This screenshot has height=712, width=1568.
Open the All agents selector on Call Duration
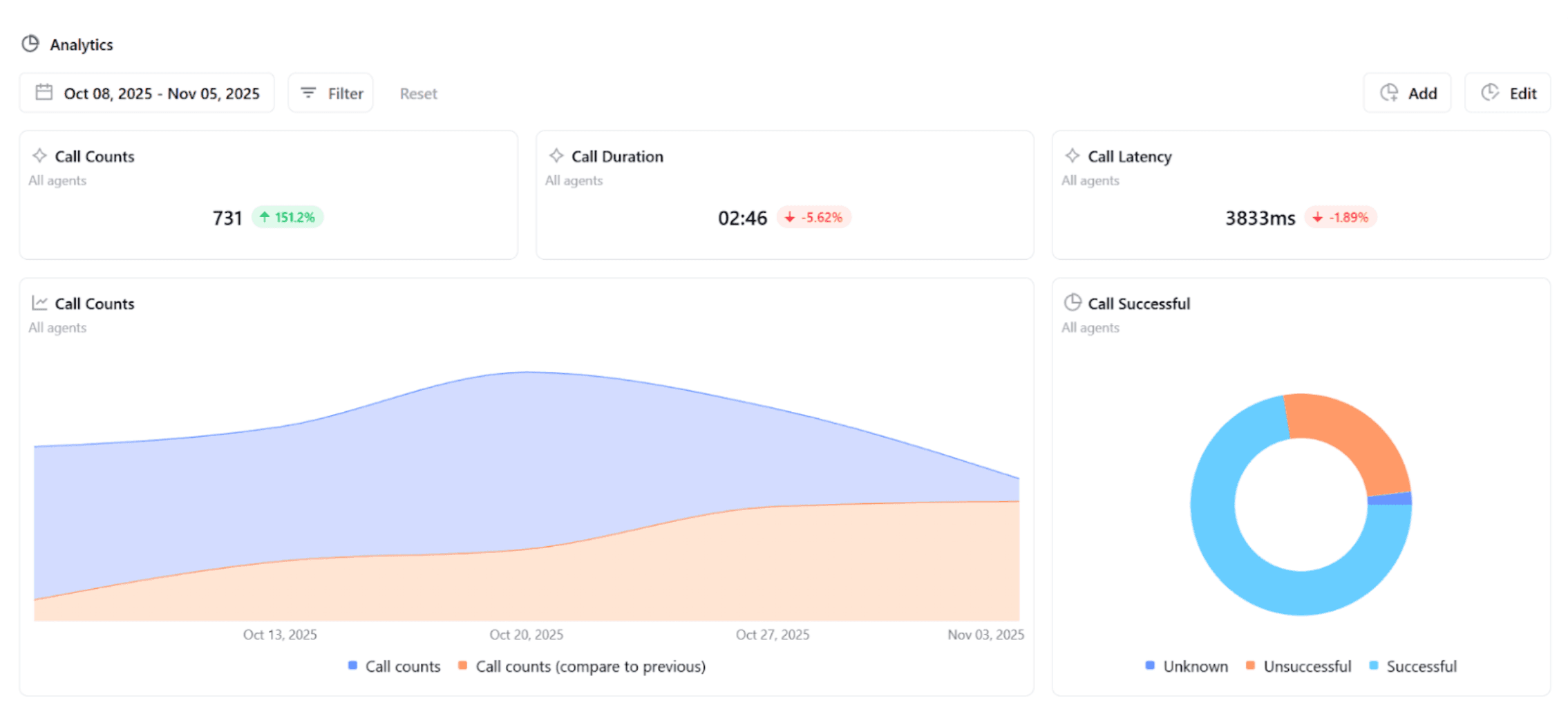pos(573,180)
